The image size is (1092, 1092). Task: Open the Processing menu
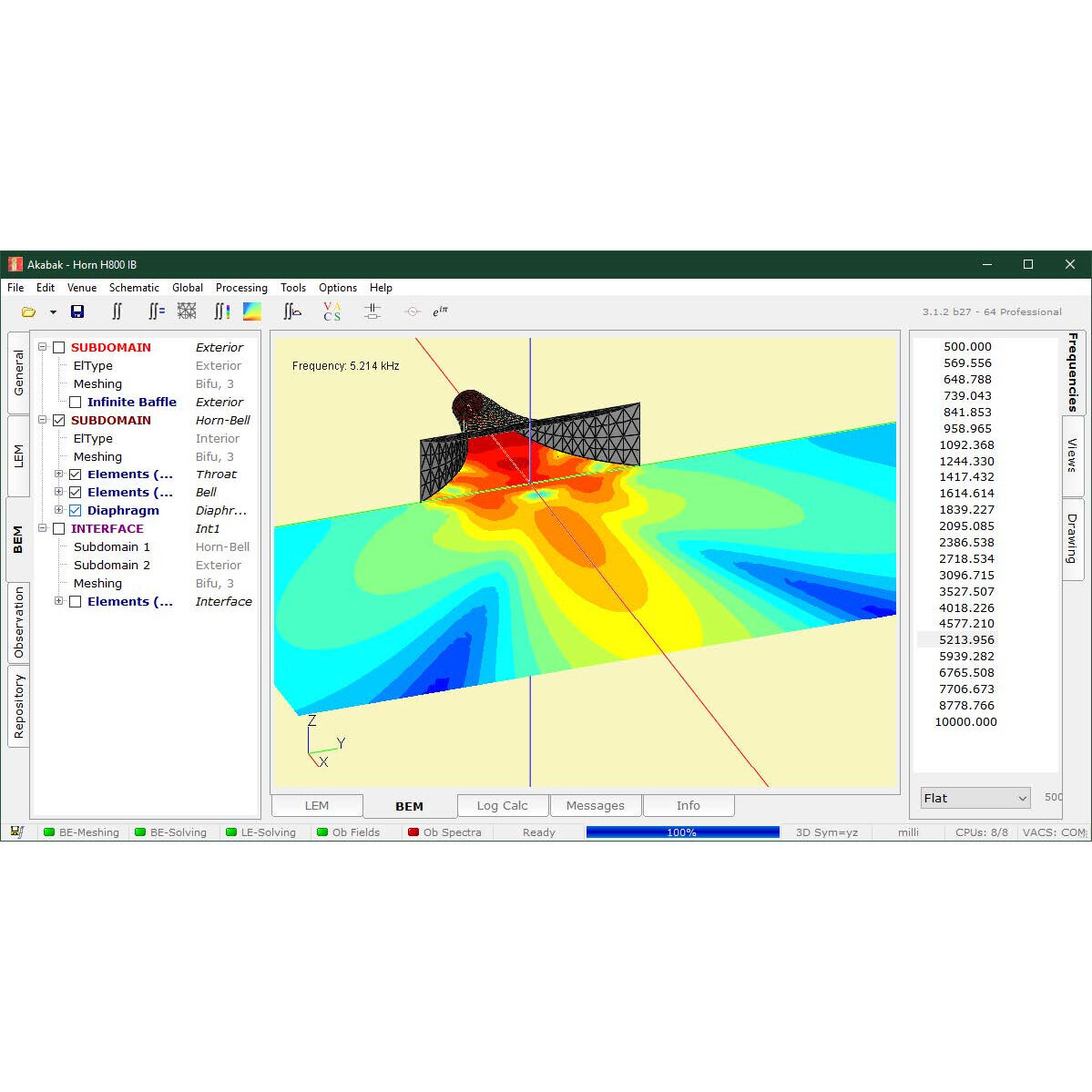coord(241,288)
